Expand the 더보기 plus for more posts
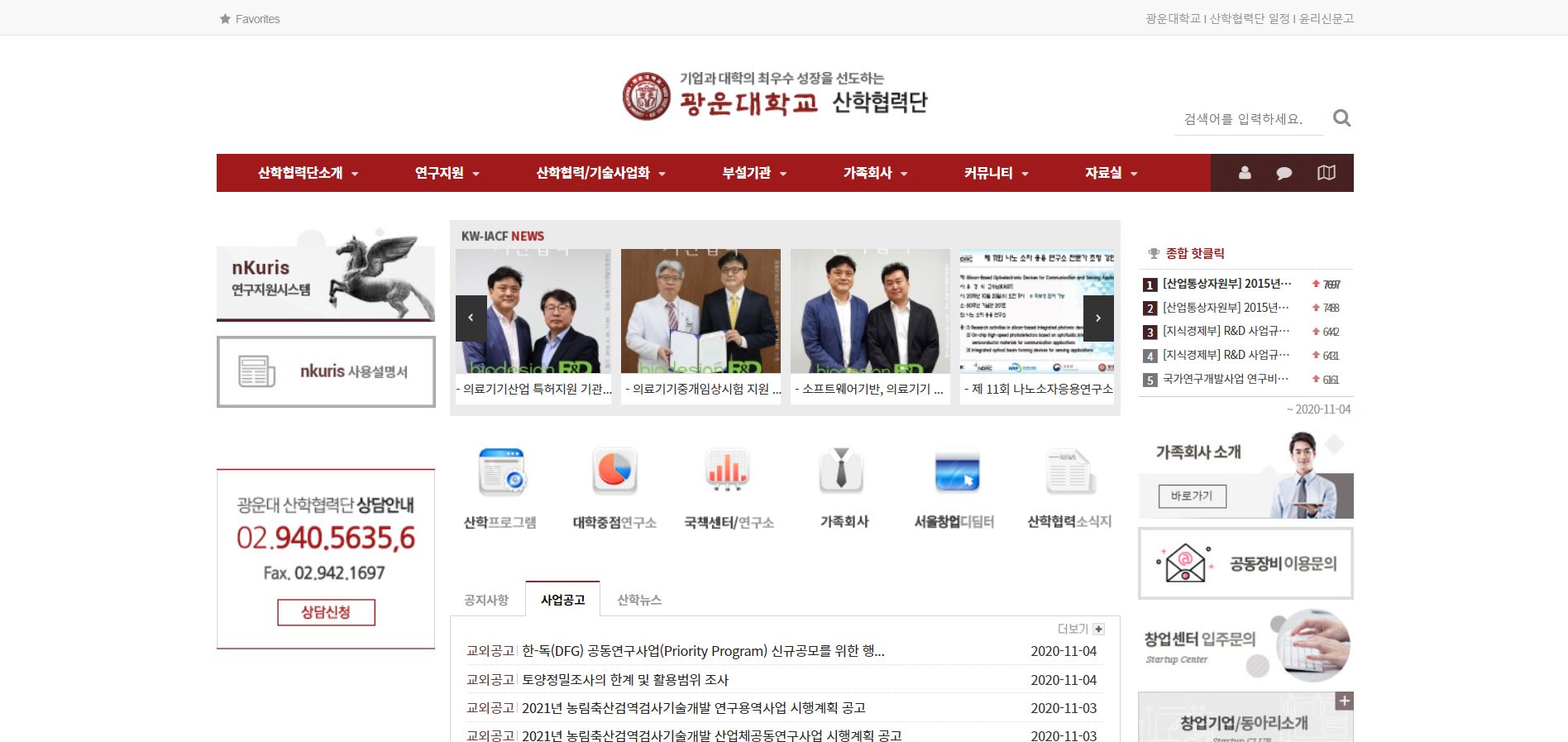This screenshot has width=1568, height=742. (x=1098, y=629)
